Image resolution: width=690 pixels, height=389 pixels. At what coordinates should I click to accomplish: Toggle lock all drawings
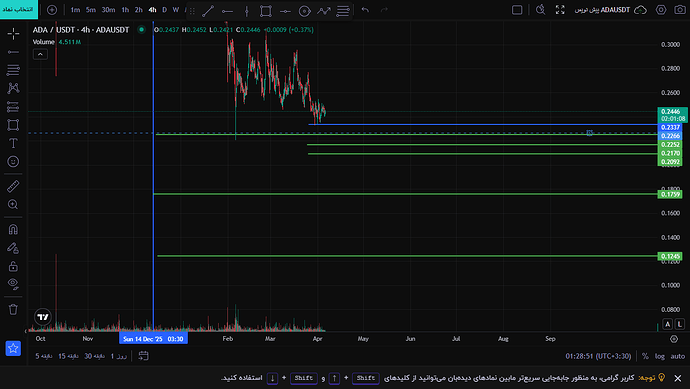(13, 266)
